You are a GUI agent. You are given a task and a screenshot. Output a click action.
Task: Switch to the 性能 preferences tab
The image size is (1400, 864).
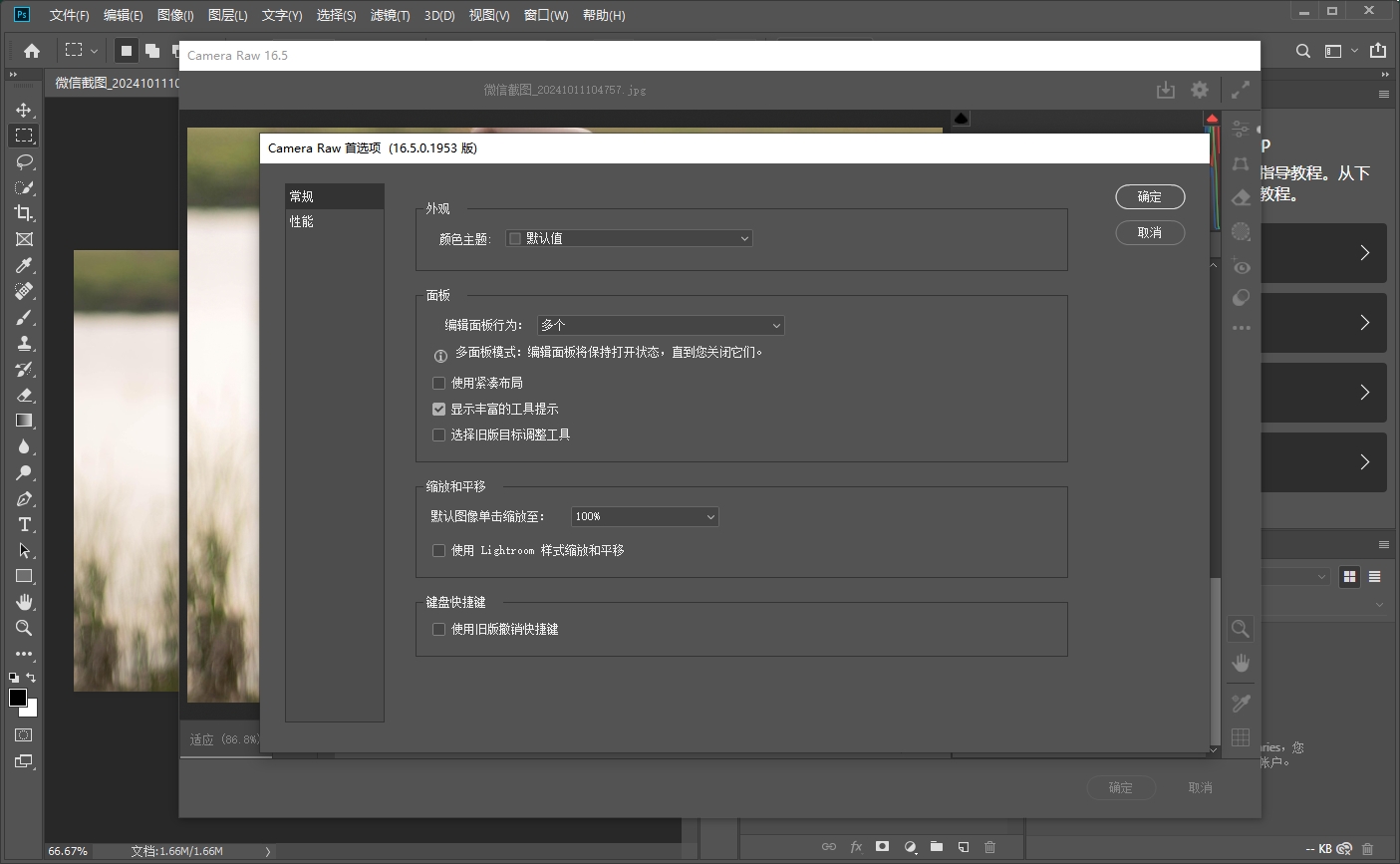[302, 221]
